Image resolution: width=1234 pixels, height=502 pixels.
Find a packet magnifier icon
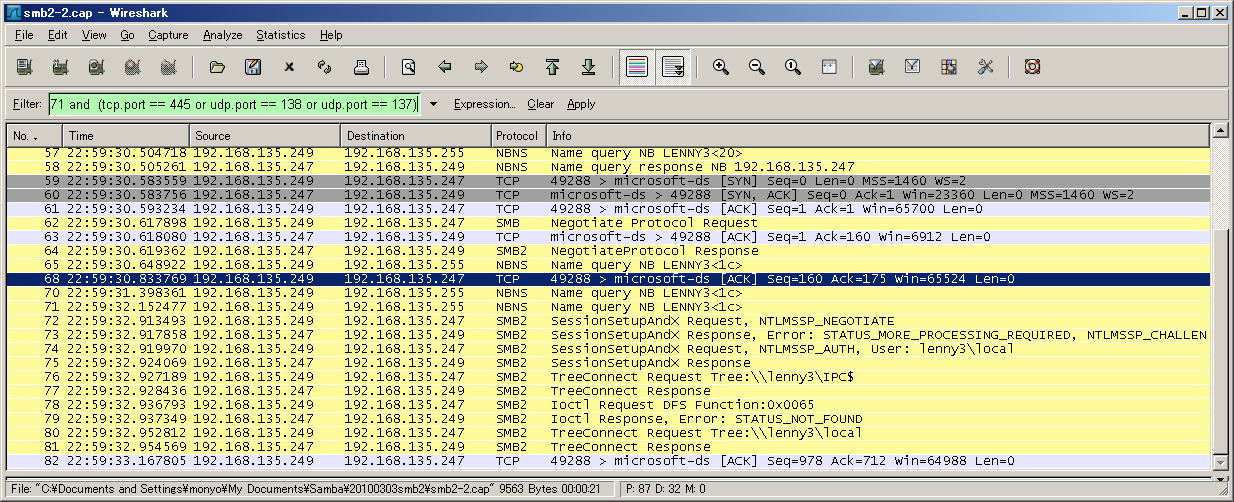(408, 67)
